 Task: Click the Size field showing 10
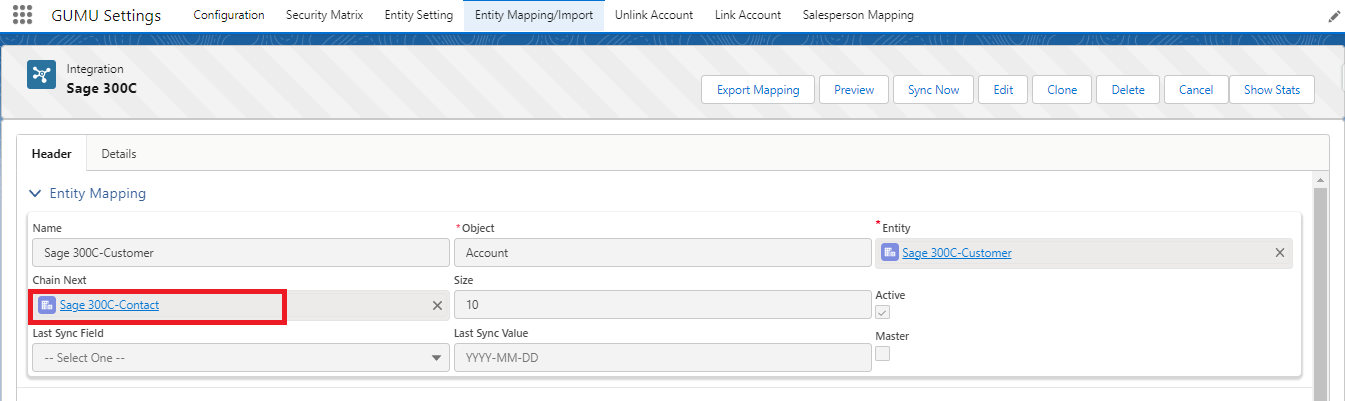pyautogui.click(x=662, y=305)
